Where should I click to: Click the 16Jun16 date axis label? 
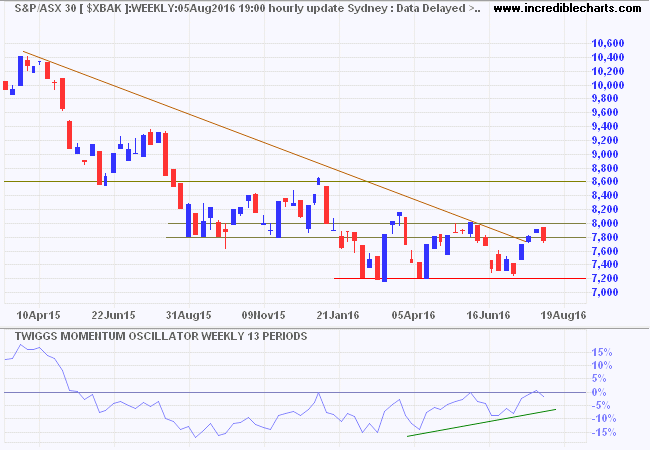point(488,315)
